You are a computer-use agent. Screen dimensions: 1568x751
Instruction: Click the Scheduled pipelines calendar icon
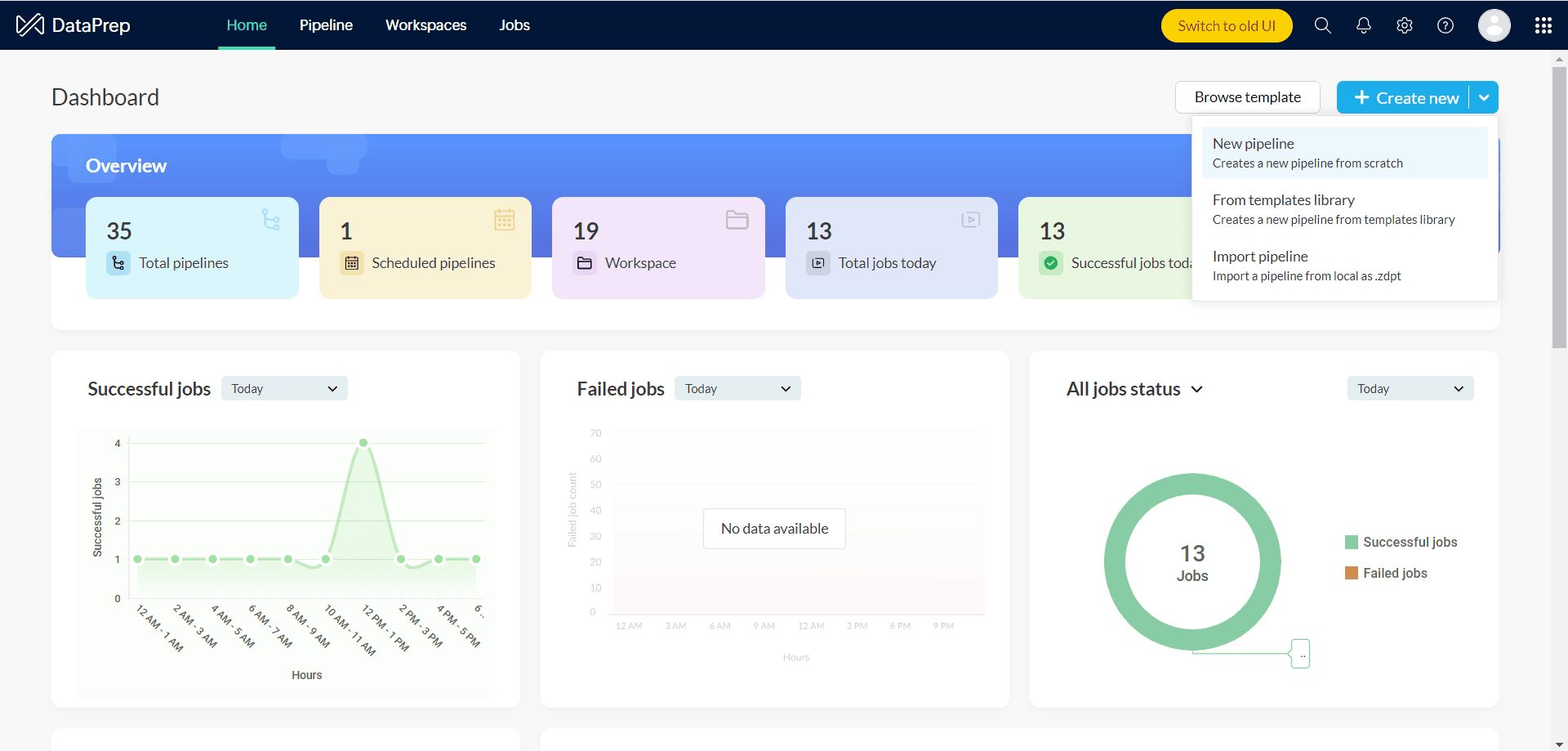coord(351,263)
